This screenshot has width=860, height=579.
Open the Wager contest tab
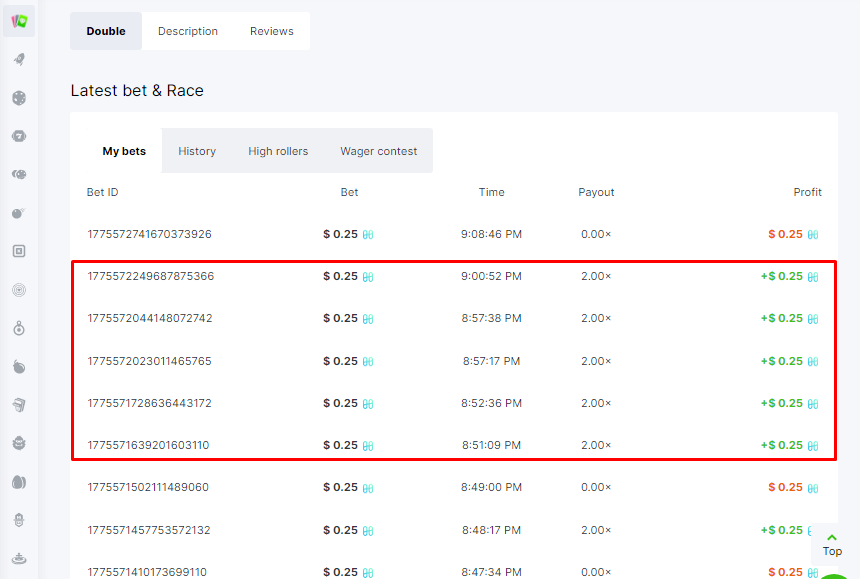[x=379, y=151]
